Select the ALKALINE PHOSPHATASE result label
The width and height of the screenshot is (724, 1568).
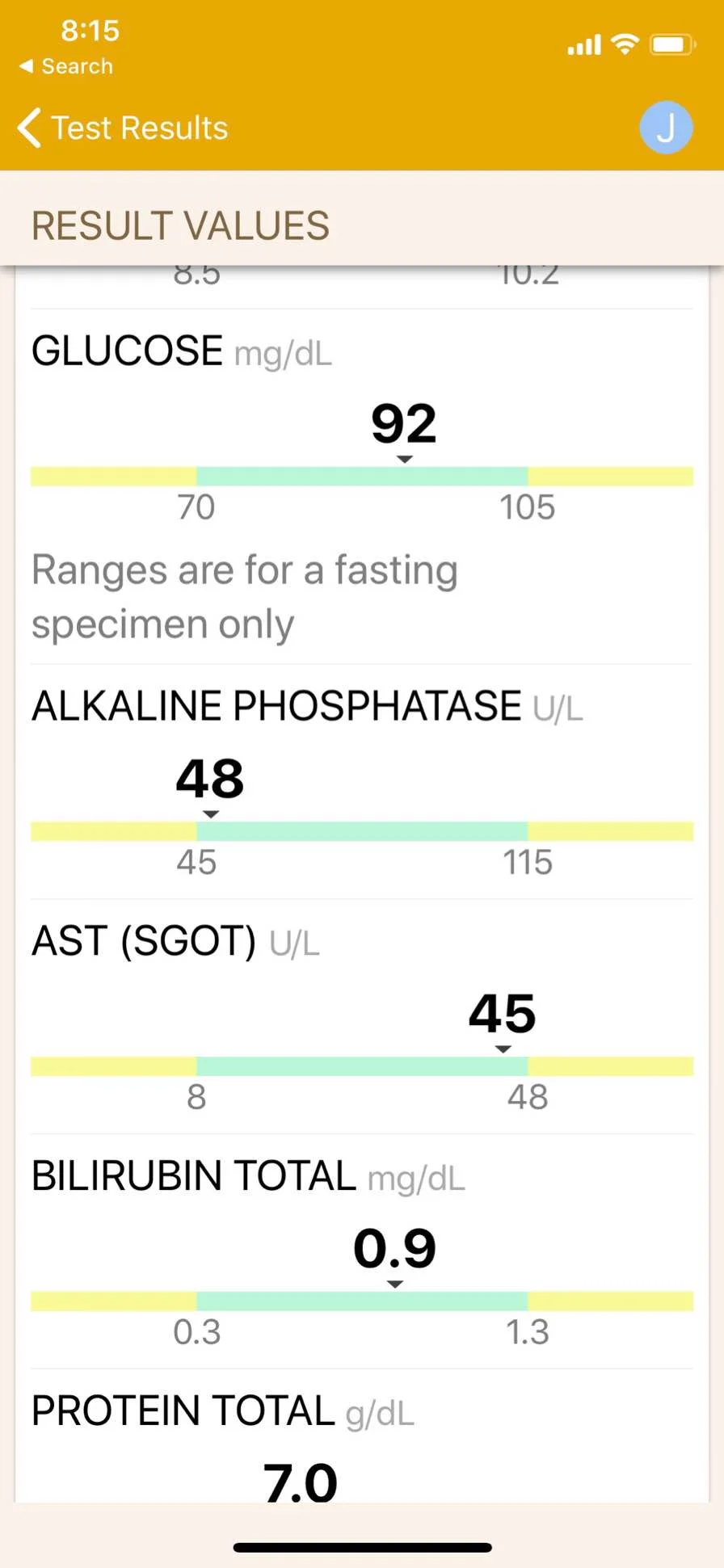(276, 706)
